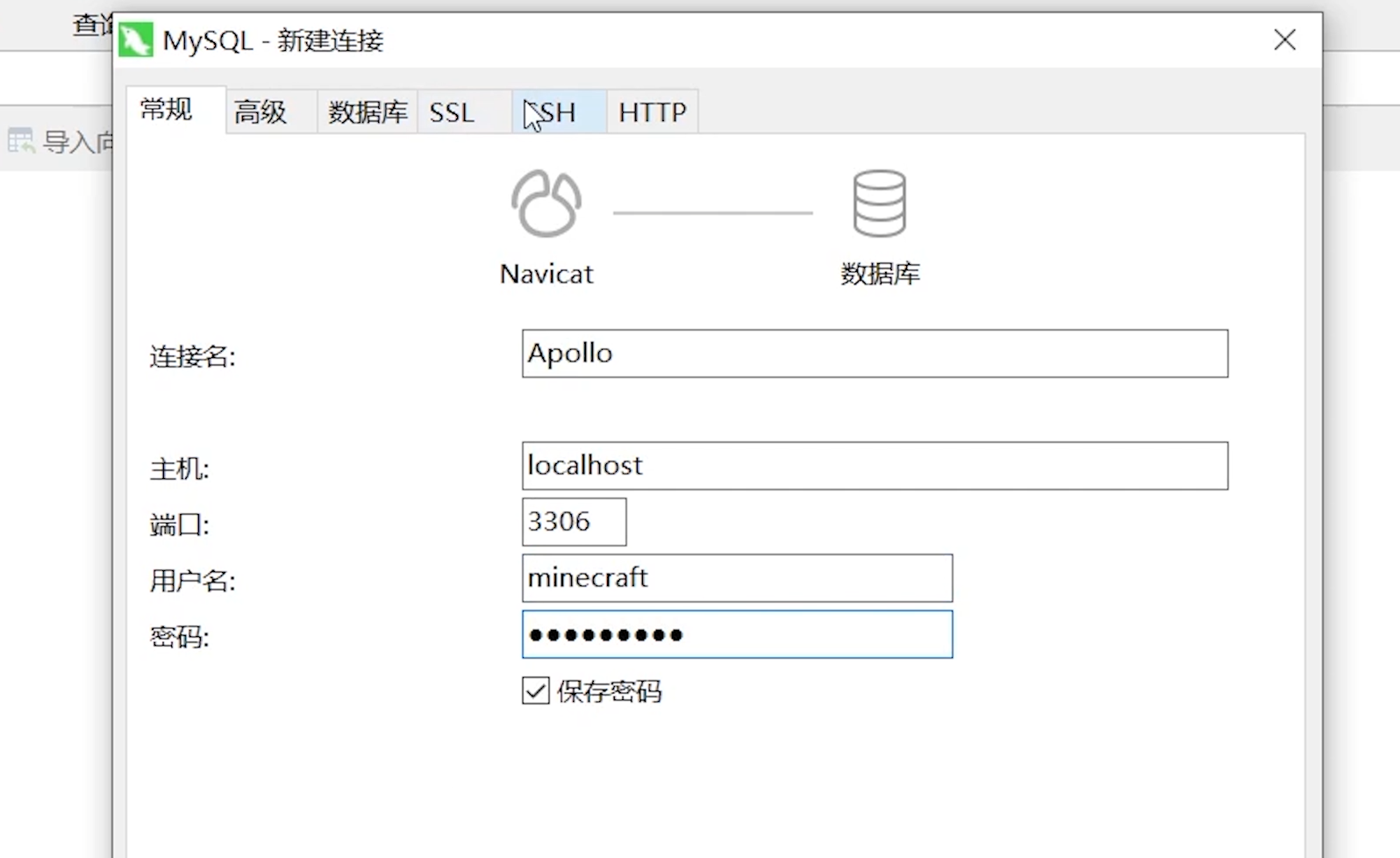Click the 主机 field containing localhost

[x=875, y=466]
